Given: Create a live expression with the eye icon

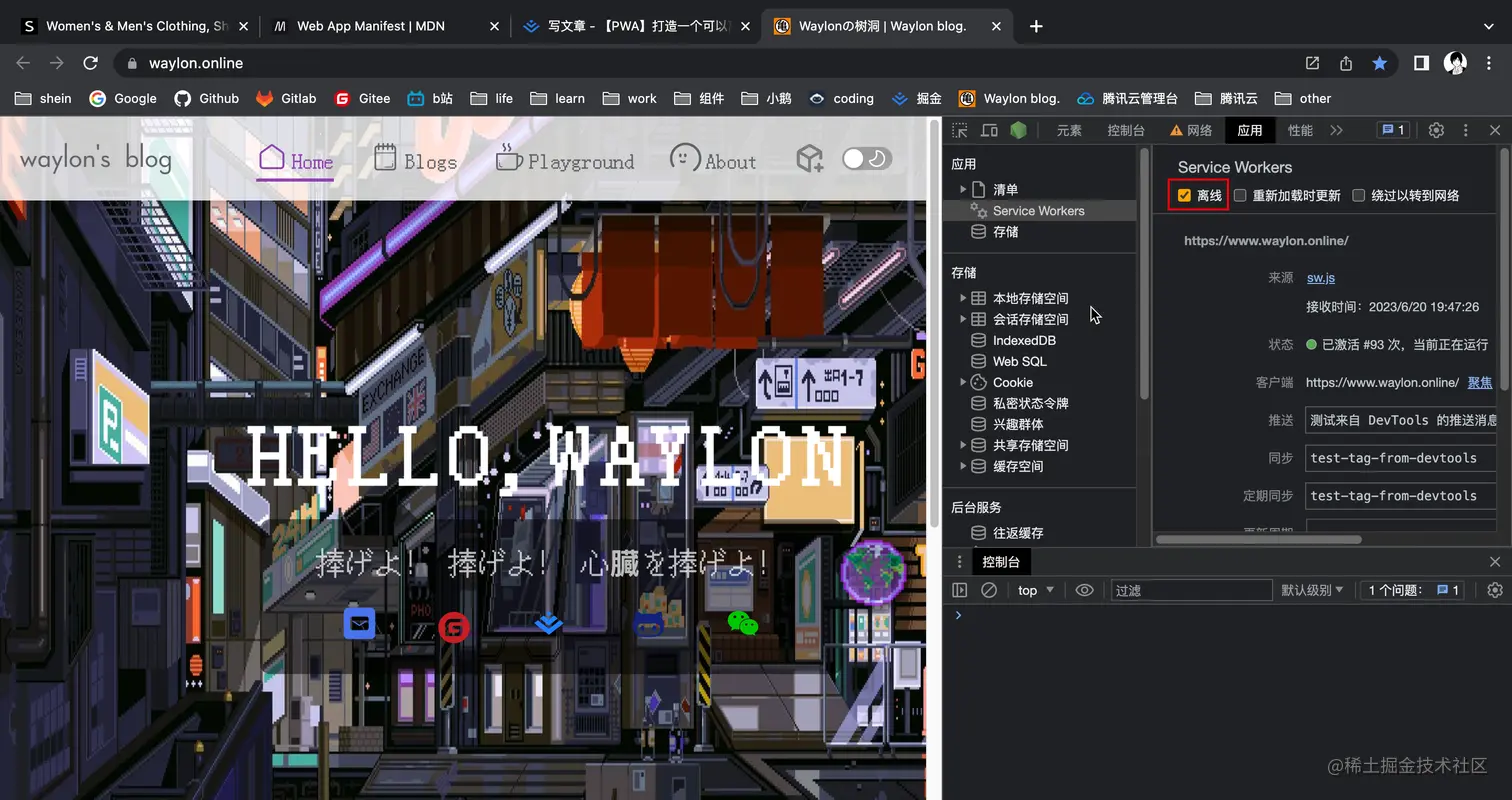Looking at the screenshot, I should 1084,590.
